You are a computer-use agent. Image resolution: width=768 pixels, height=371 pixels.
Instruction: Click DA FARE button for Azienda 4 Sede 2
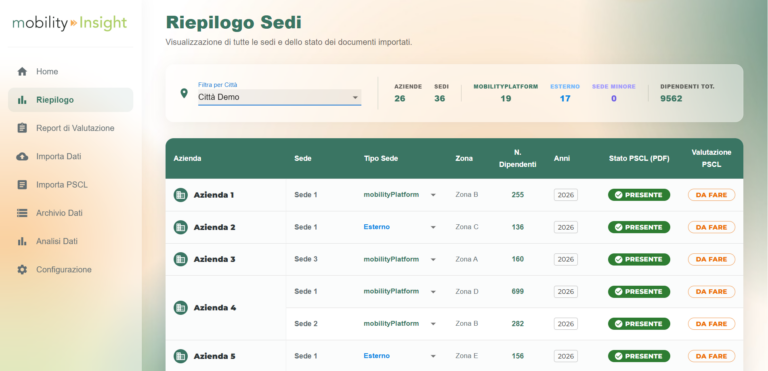click(711, 324)
